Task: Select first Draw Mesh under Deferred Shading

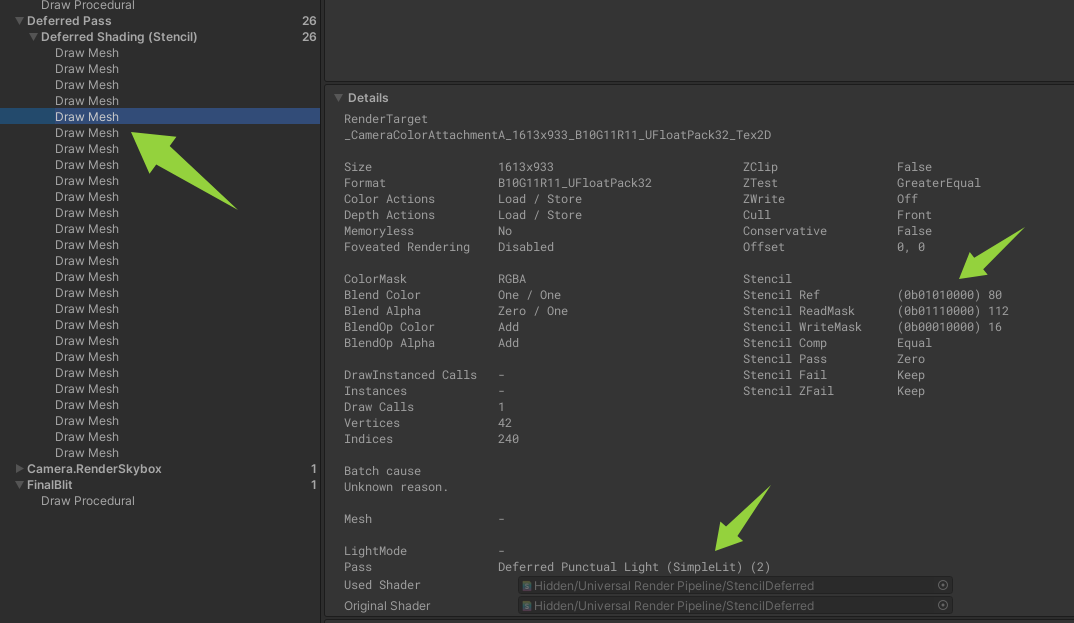Action: 87,53
